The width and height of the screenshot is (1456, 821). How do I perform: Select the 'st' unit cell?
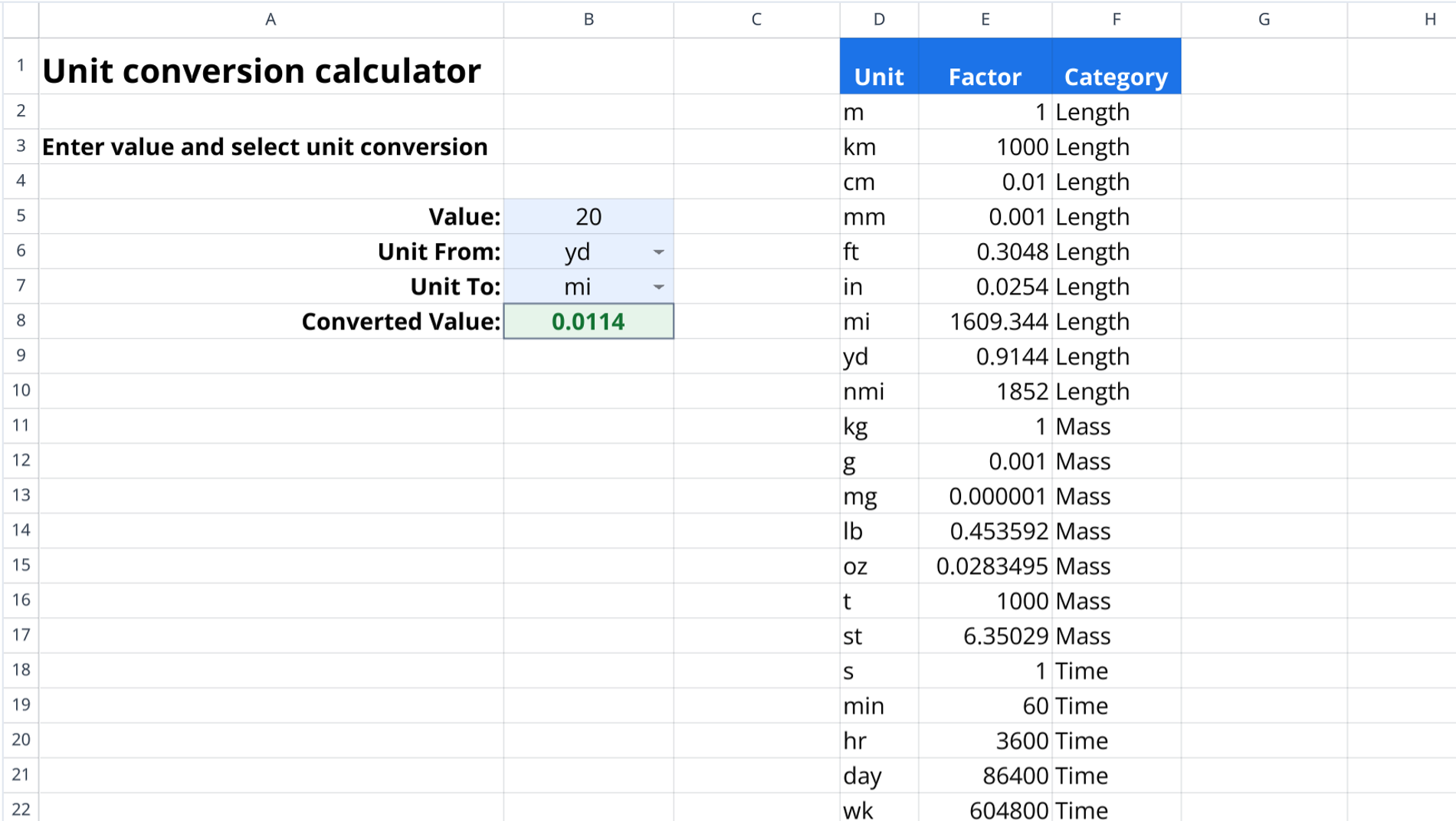[879, 636]
